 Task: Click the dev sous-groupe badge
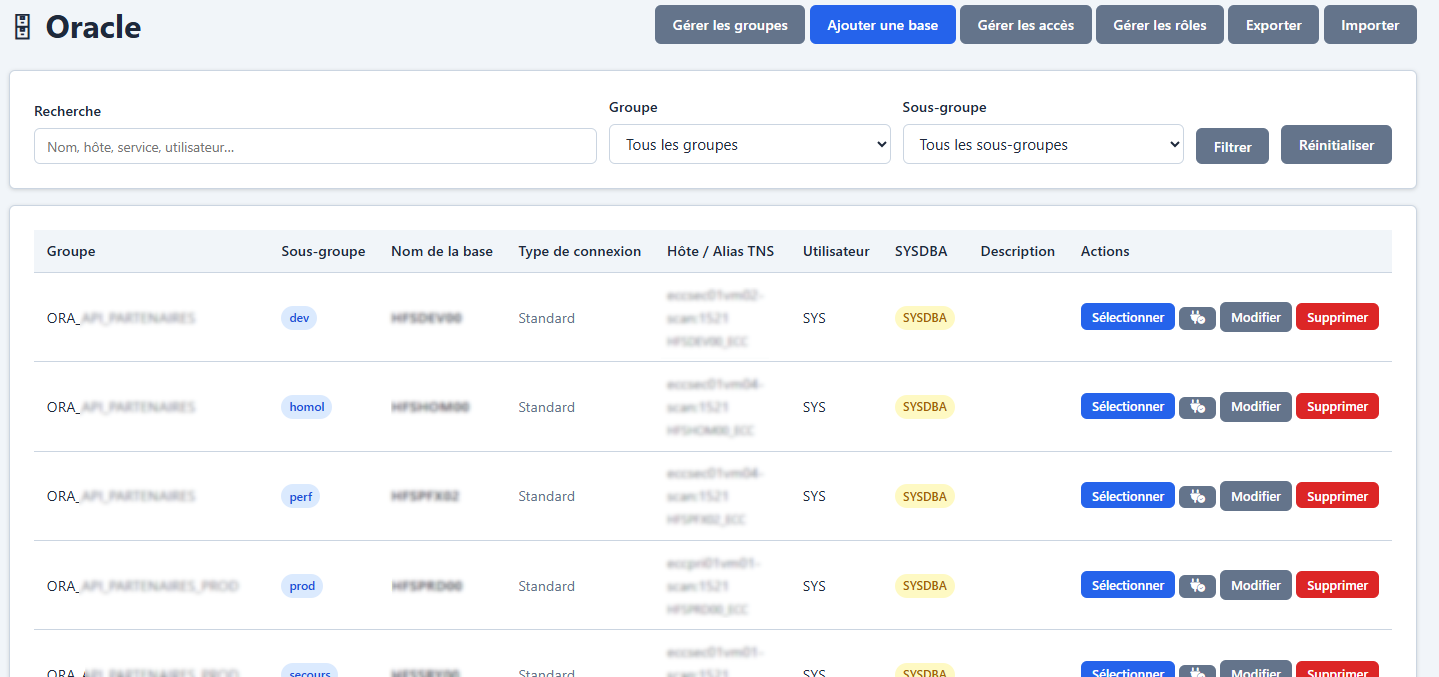tap(299, 318)
